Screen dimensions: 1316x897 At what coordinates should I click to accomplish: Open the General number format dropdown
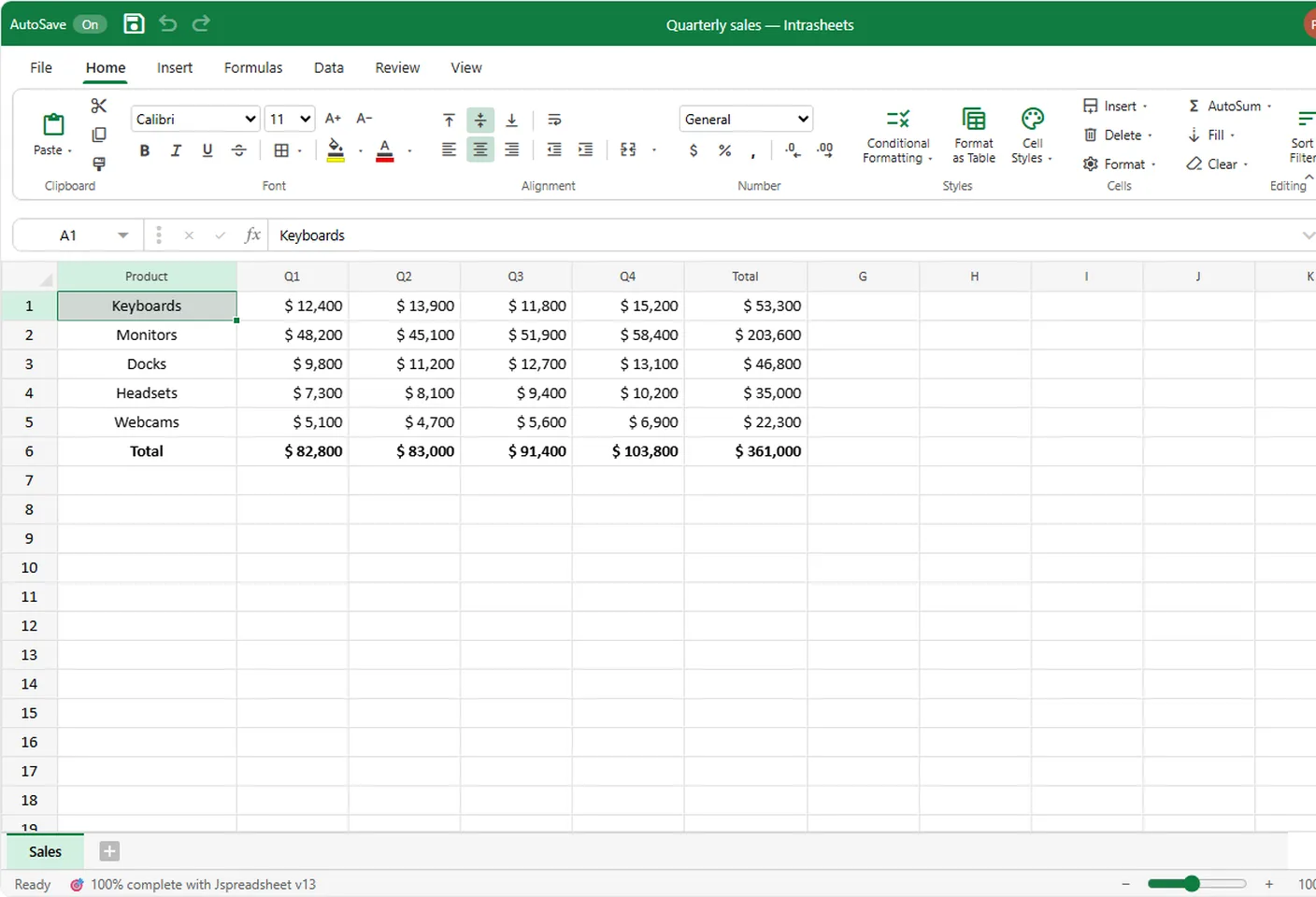pyautogui.click(x=746, y=119)
